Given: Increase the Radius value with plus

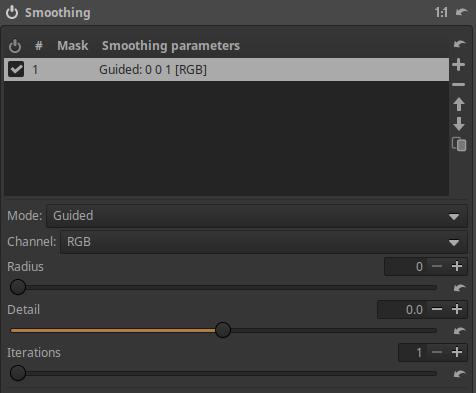Looking at the screenshot, I should coord(457,266).
